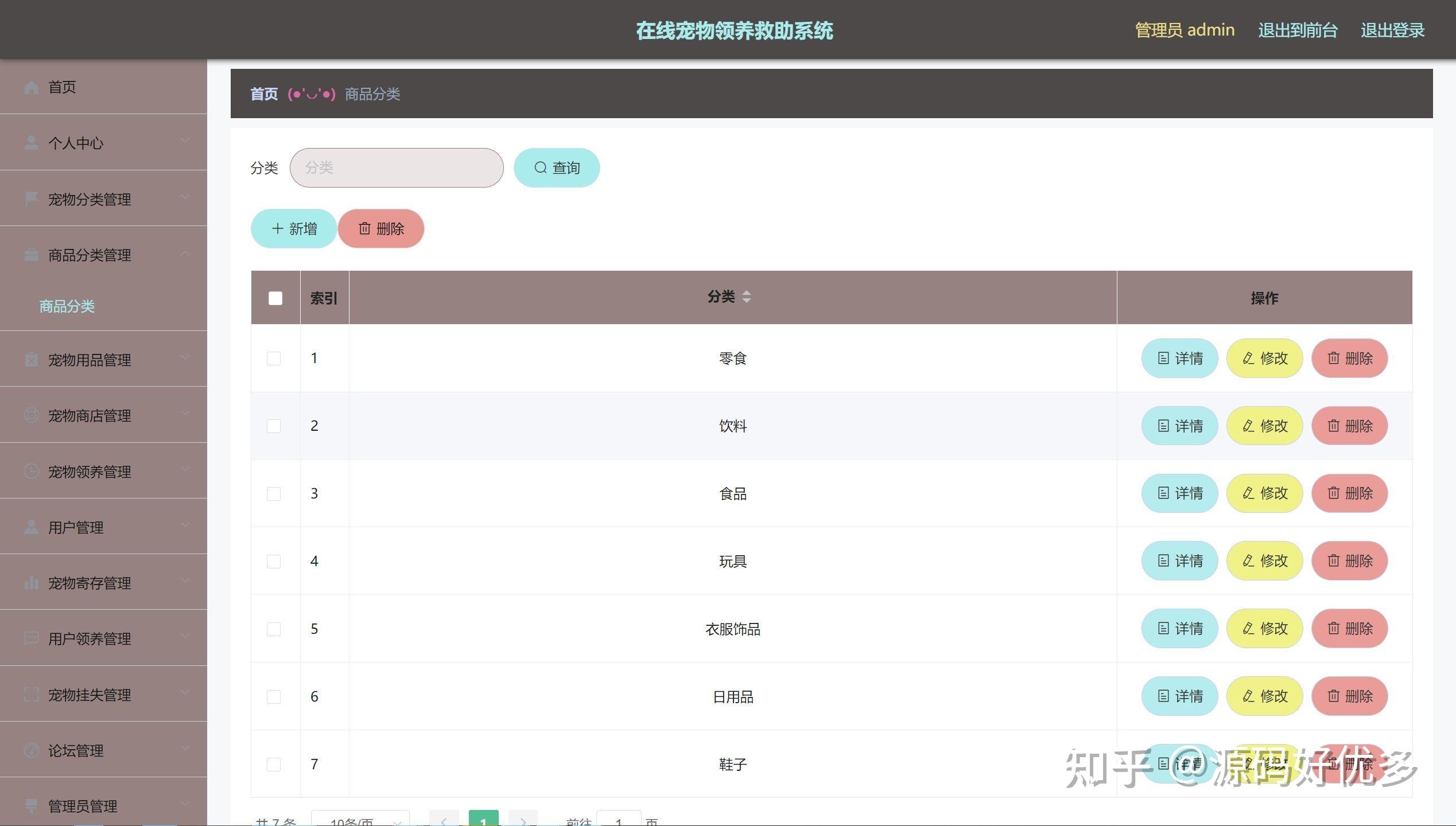Click inside the 分类 search input field
Image resolution: width=1456 pixels, height=826 pixels.
click(396, 167)
